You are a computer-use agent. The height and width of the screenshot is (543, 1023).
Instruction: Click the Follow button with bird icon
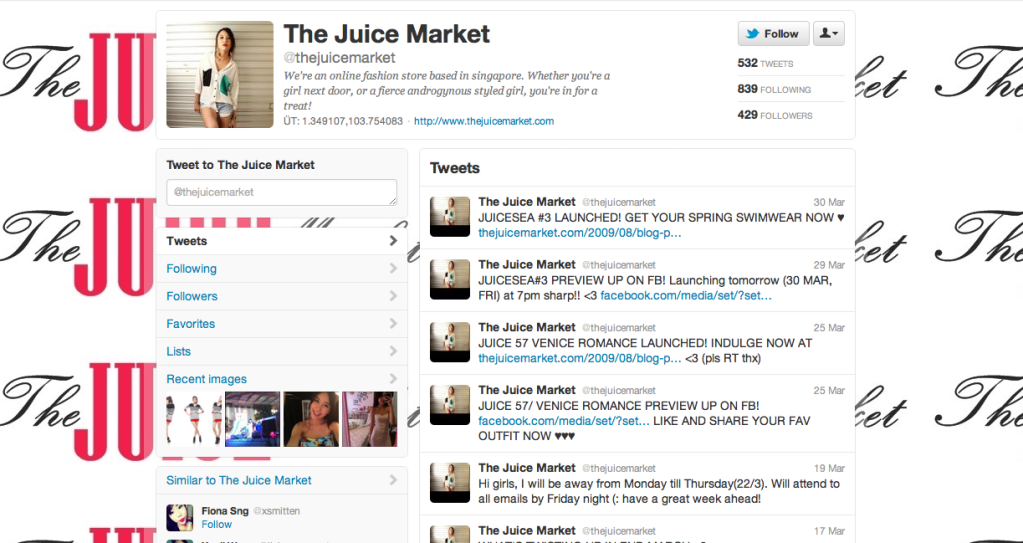pos(773,33)
